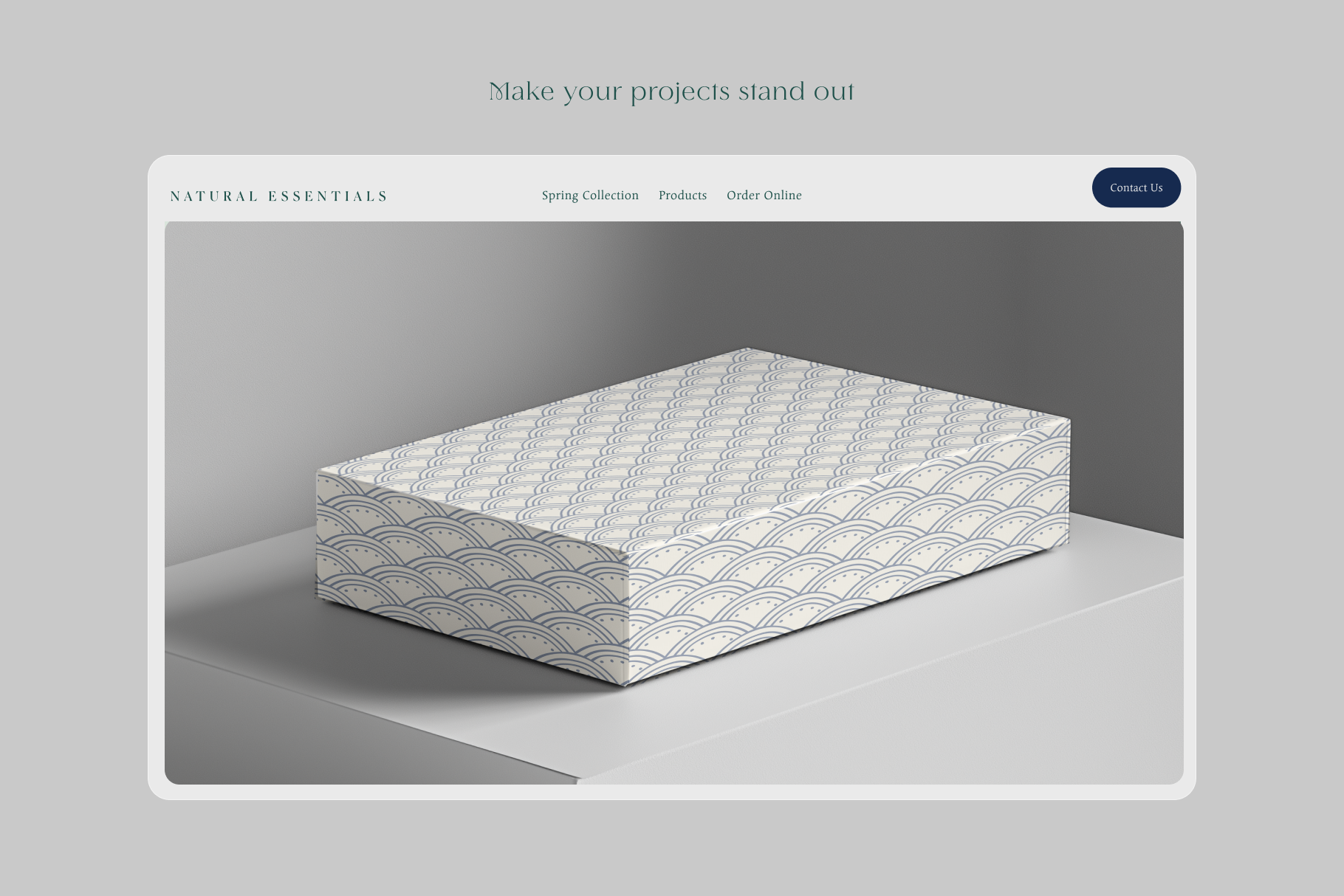Open the Spring Collection nav link
This screenshot has height=896, width=1344.
pyautogui.click(x=590, y=196)
